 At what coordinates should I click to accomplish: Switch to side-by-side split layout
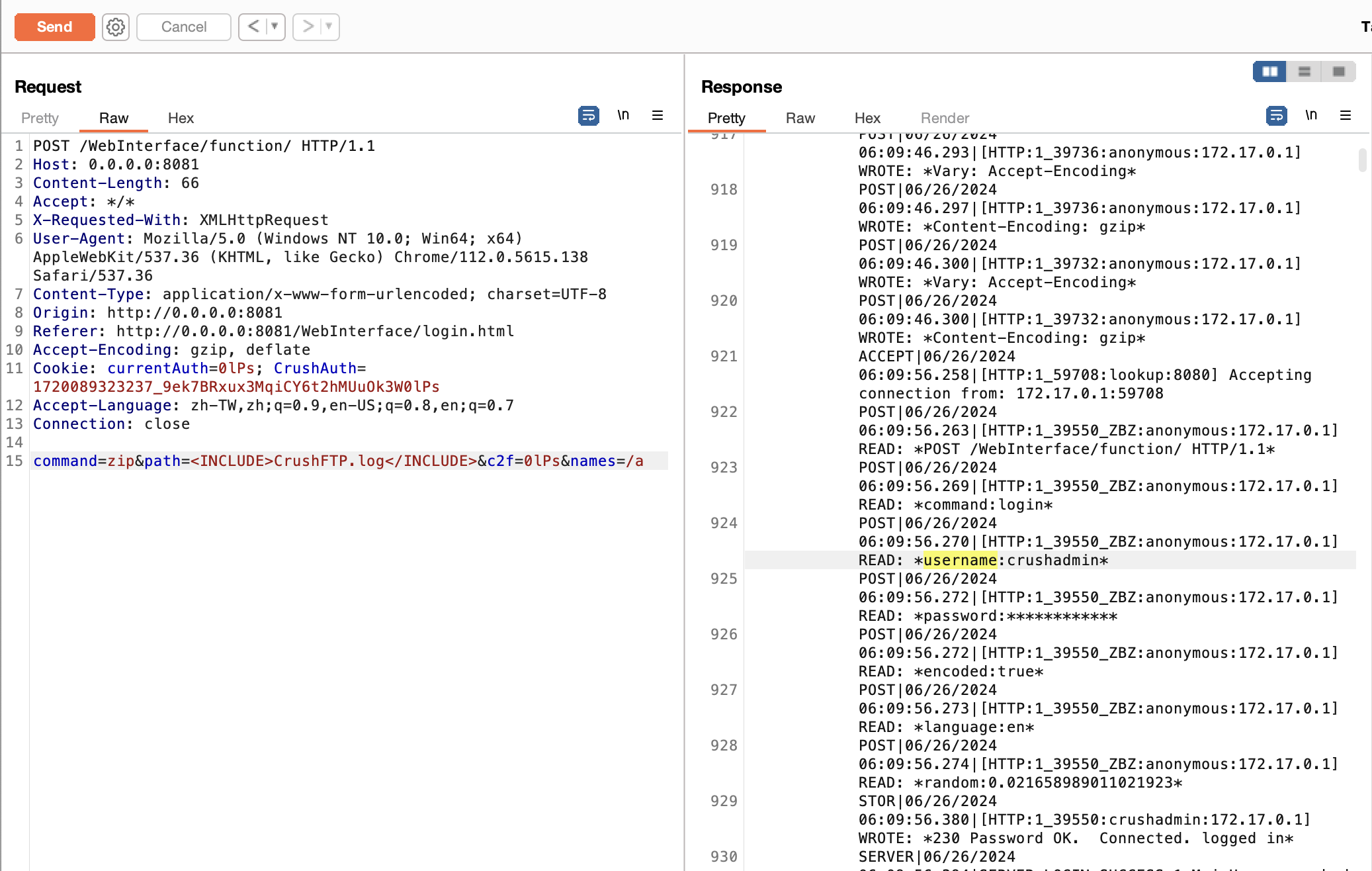1269,71
